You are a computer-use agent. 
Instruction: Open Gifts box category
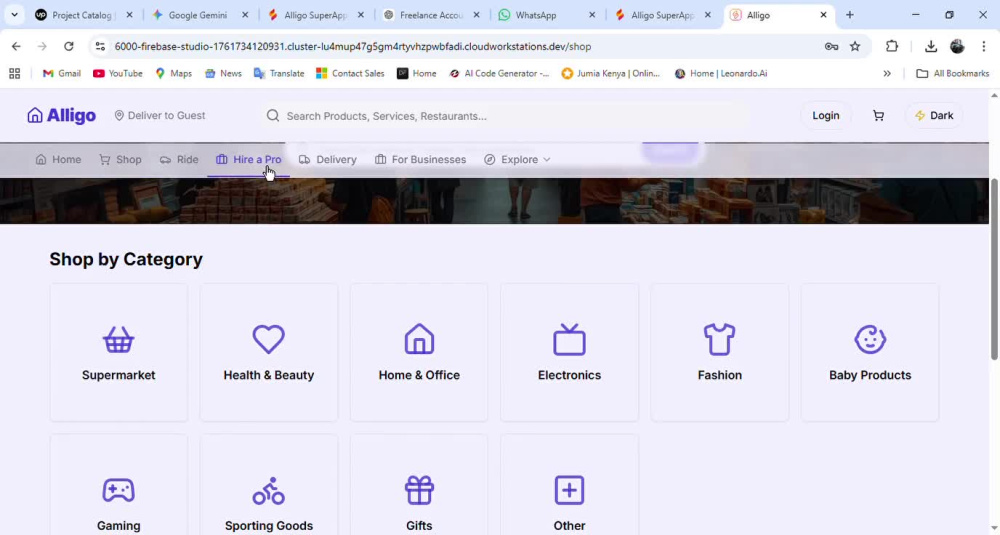(x=419, y=486)
